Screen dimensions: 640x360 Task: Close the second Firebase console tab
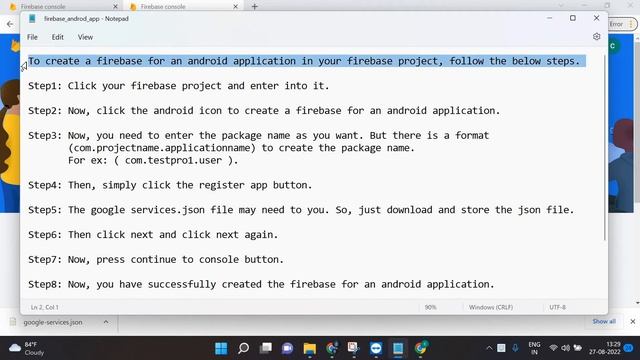tap(236, 7)
